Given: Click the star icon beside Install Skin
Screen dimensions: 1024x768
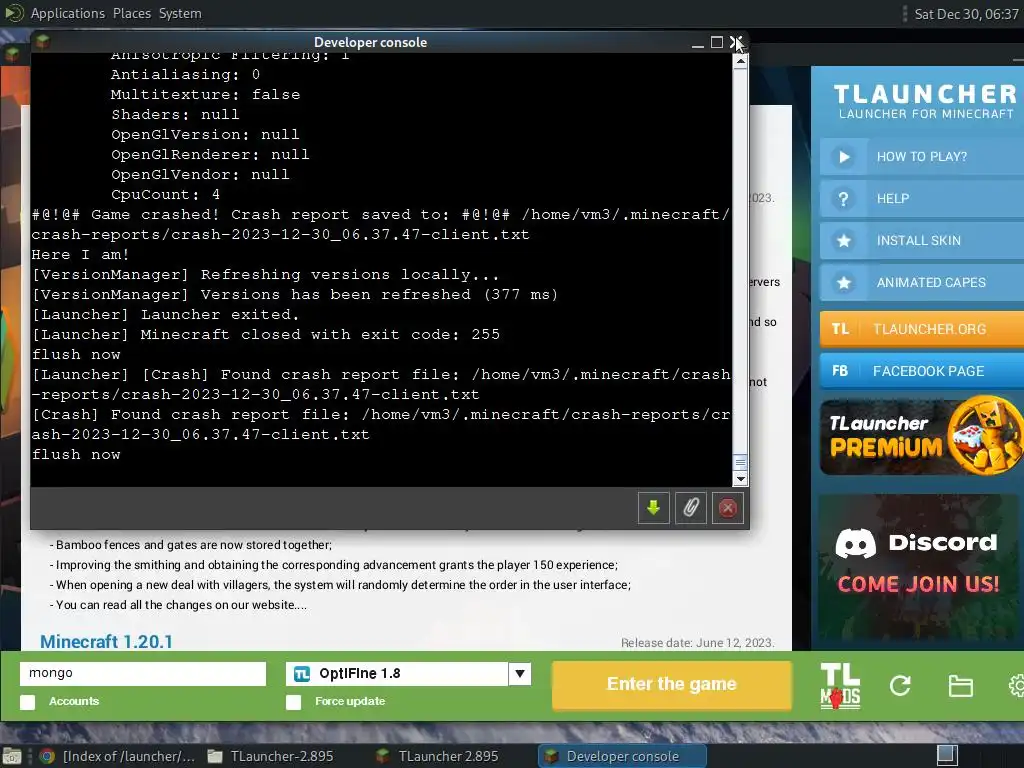Looking at the screenshot, I should pos(844,240).
